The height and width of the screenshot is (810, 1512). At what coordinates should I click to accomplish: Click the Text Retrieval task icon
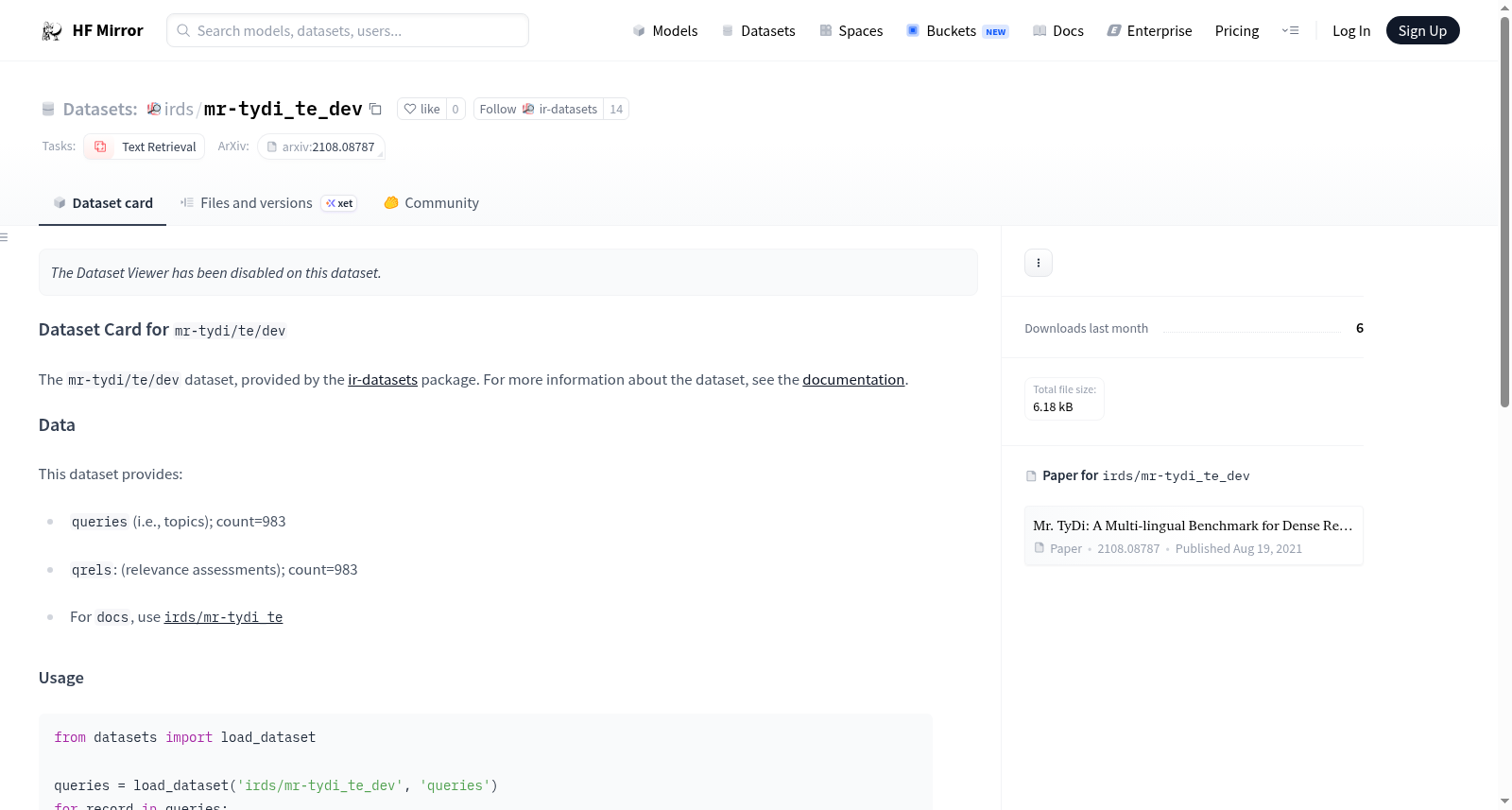point(100,146)
